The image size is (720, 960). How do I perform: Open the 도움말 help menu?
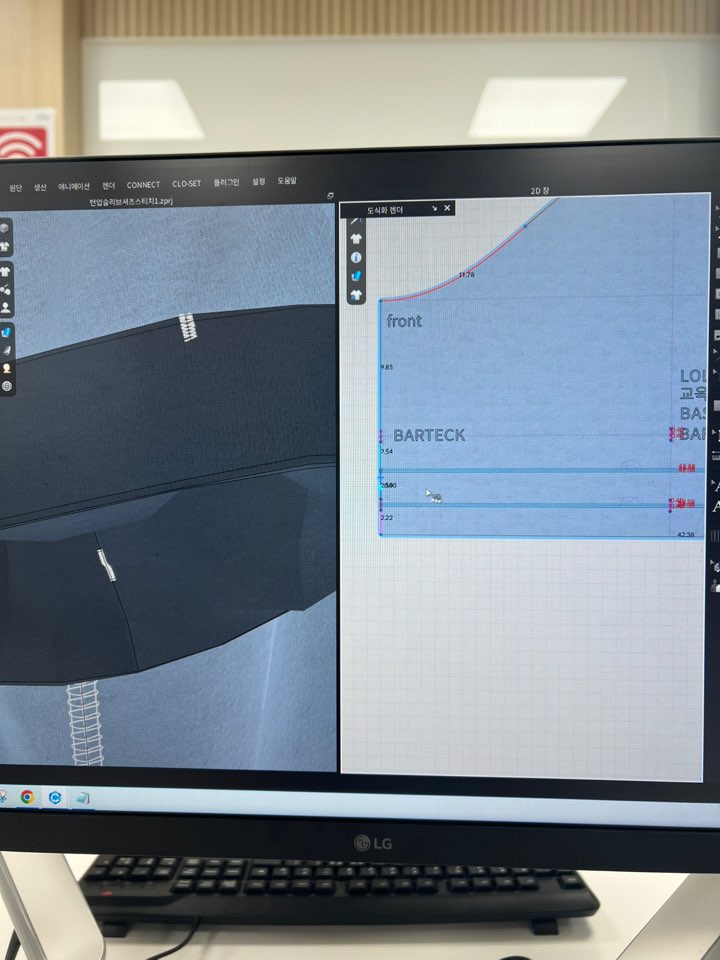[x=287, y=181]
